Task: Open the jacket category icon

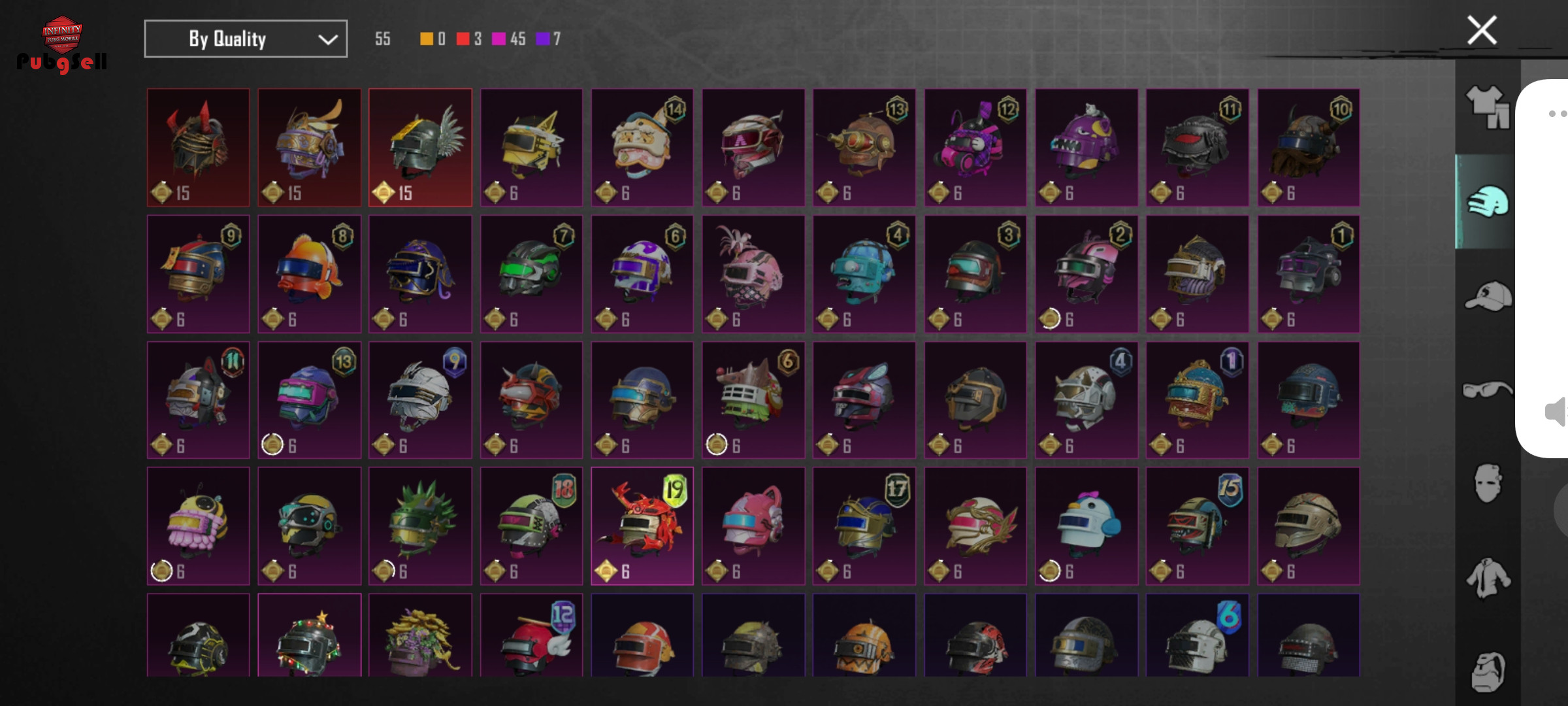Action: (1488, 578)
